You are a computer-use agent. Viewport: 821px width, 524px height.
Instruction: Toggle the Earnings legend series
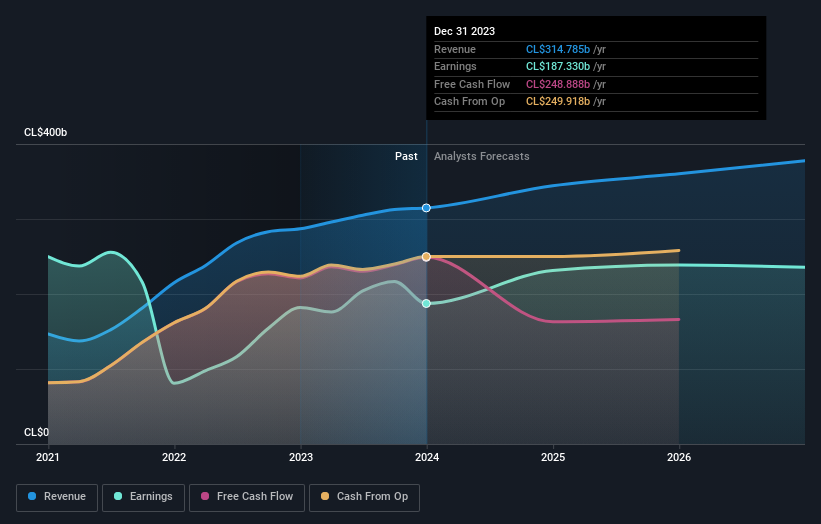[143, 497]
